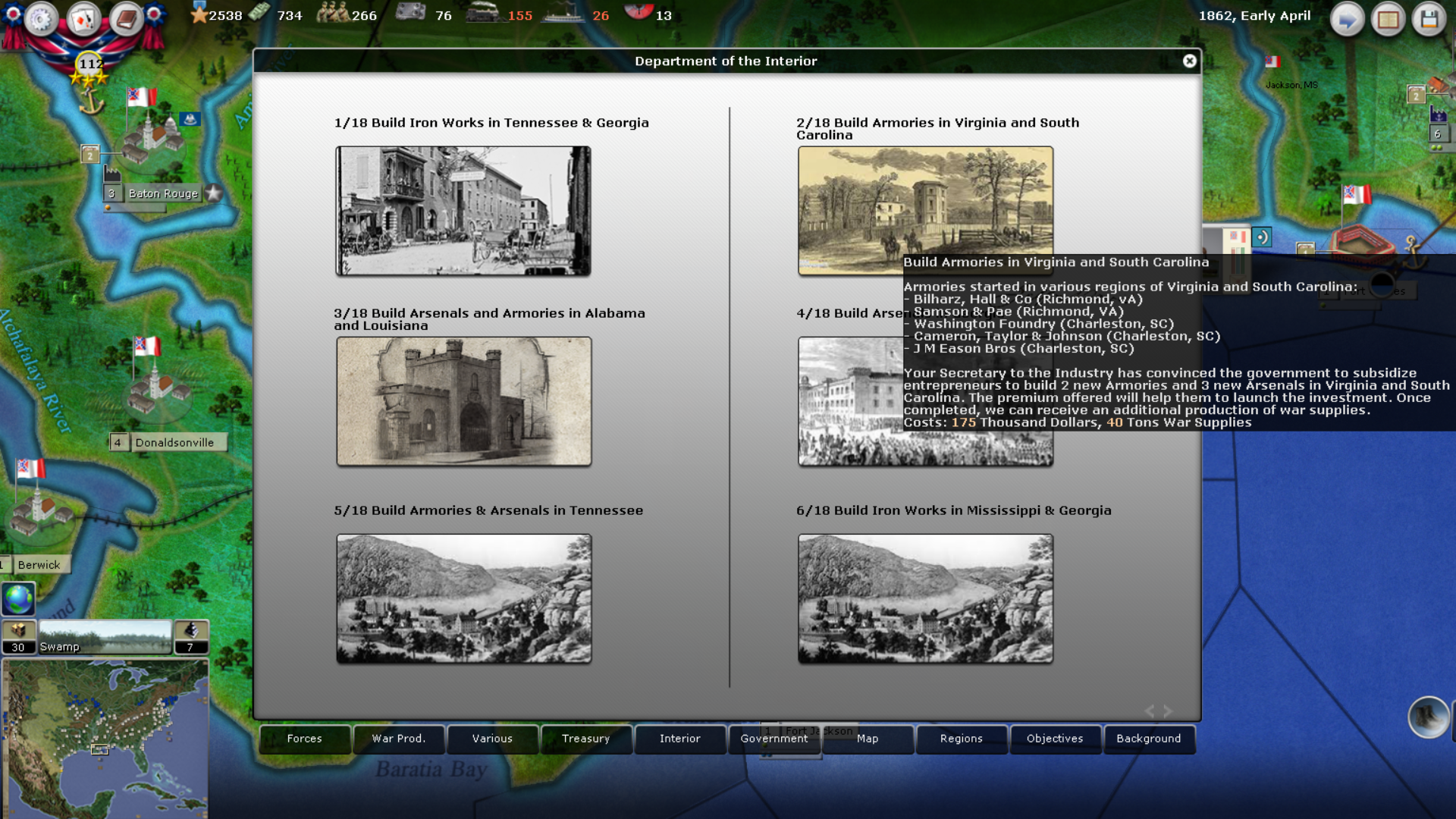
Task: Open the Map tab
Action: (868, 739)
